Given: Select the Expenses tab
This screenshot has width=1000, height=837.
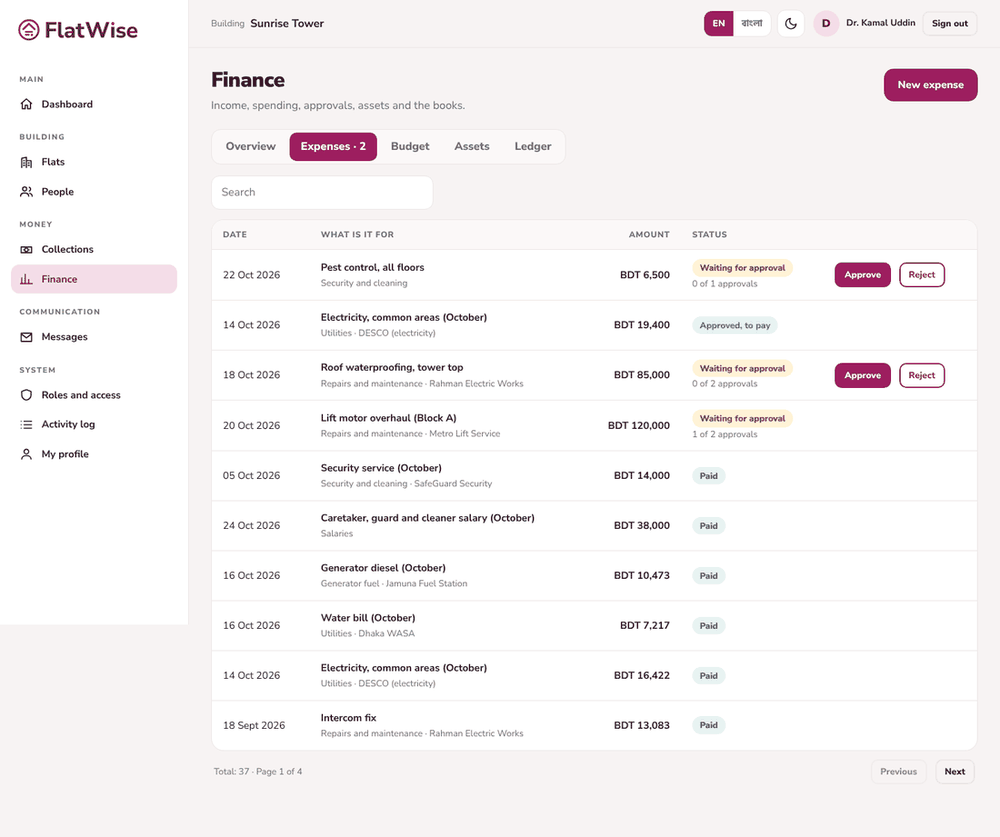Looking at the screenshot, I should [x=333, y=146].
